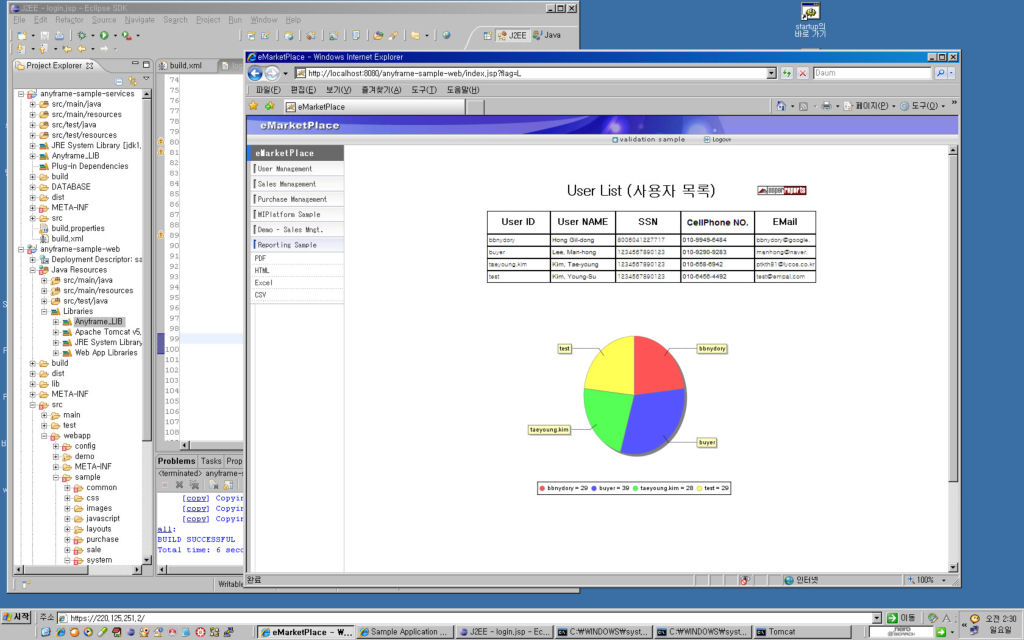Click the Logout link
Image resolution: width=1024 pixels, height=640 pixels.
coord(718,140)
